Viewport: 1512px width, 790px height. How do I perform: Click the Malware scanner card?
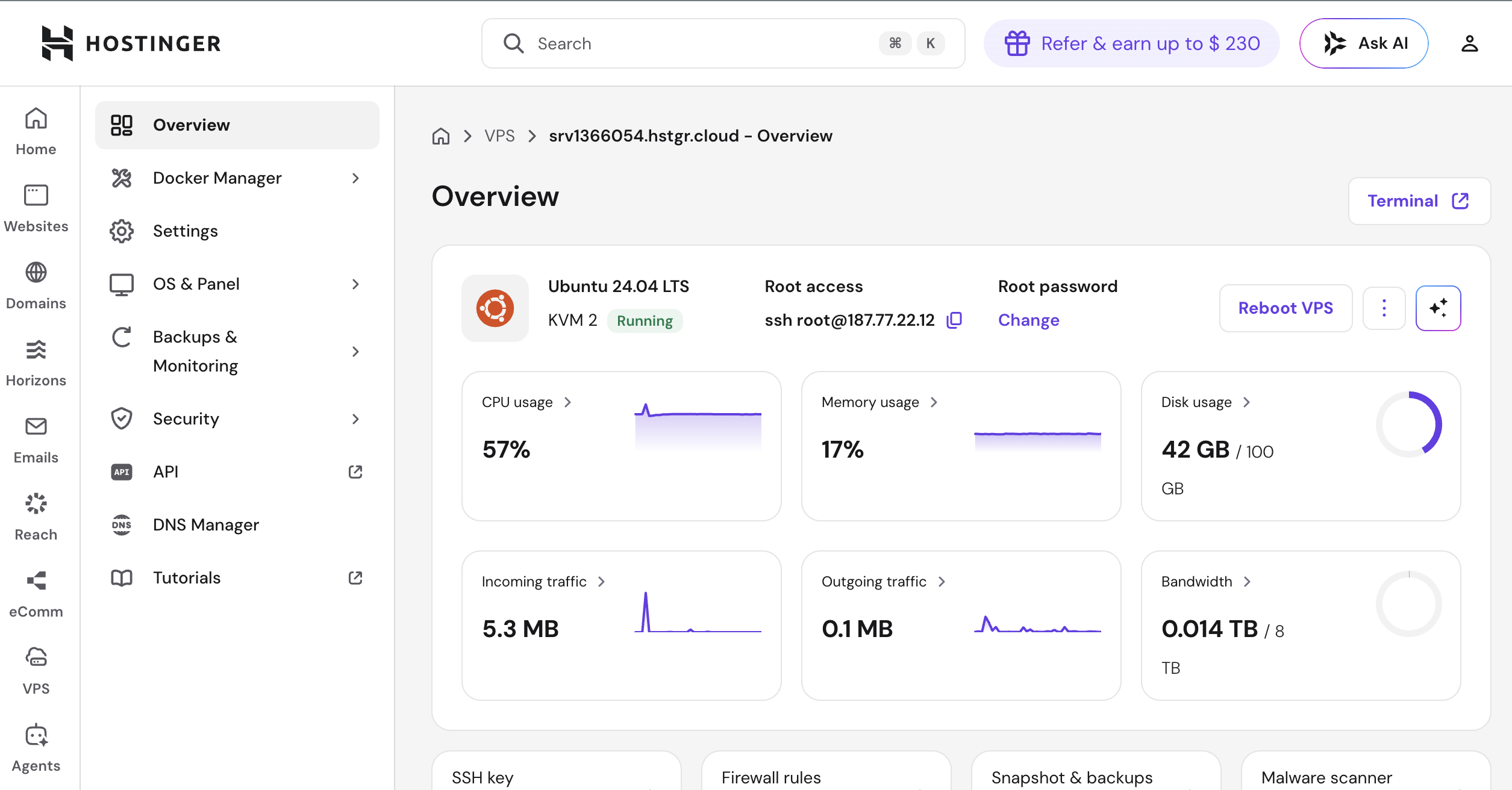coord(1366,770)
